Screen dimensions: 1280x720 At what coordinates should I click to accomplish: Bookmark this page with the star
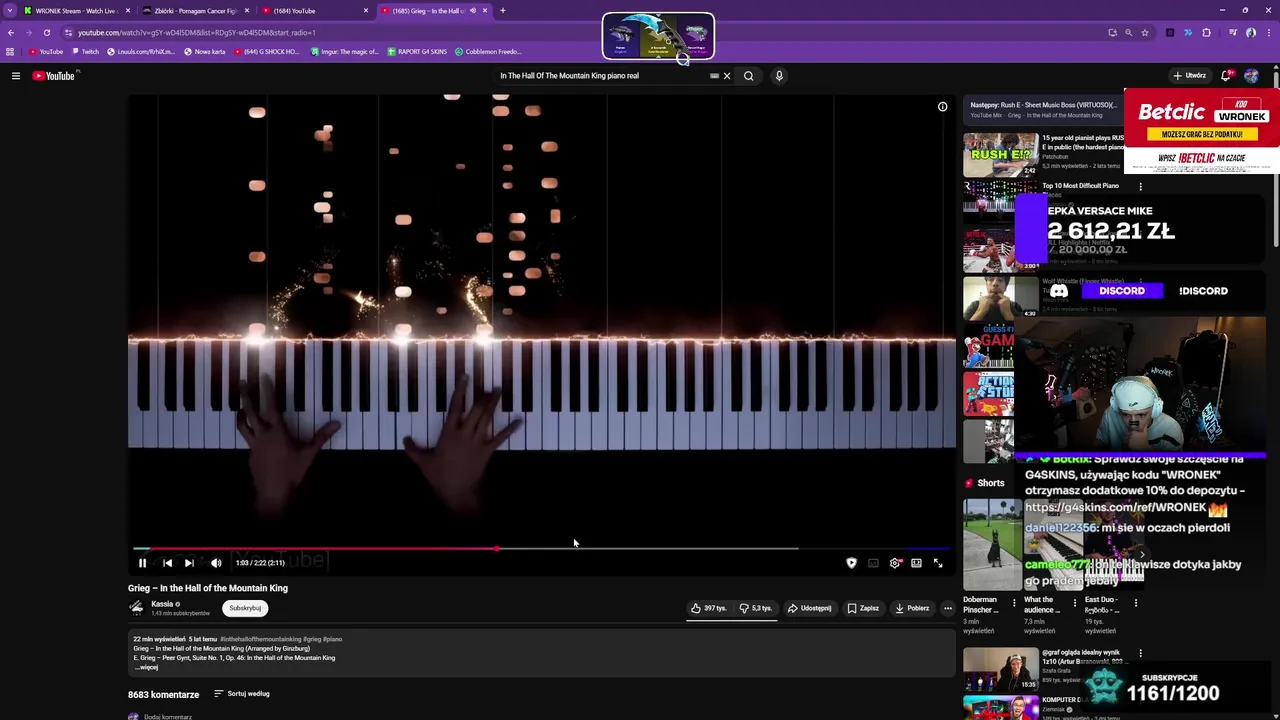point(1145,33)
